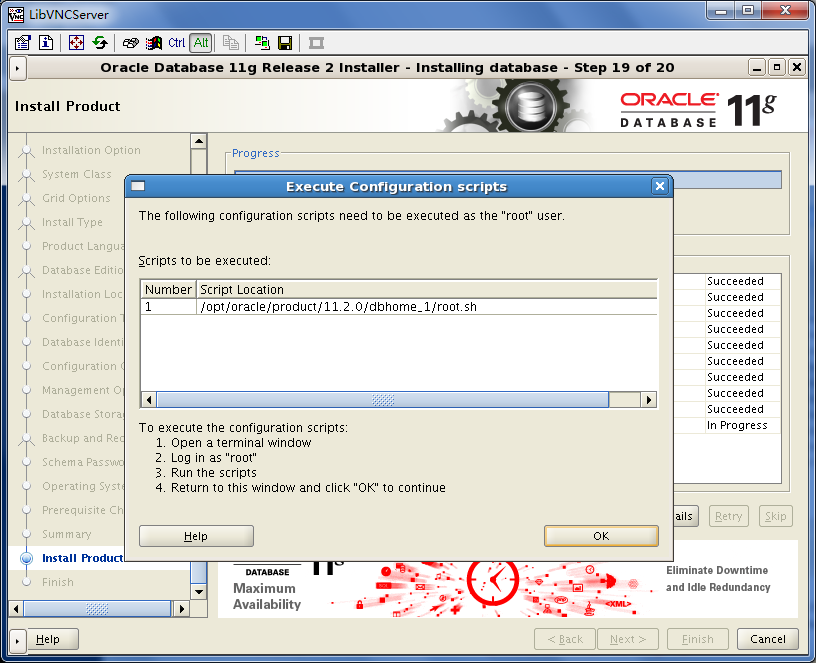The height and width of the screenshot is (663, 816).
Task: Click the LibVNCServer title bar app icon
Action: 16,15
